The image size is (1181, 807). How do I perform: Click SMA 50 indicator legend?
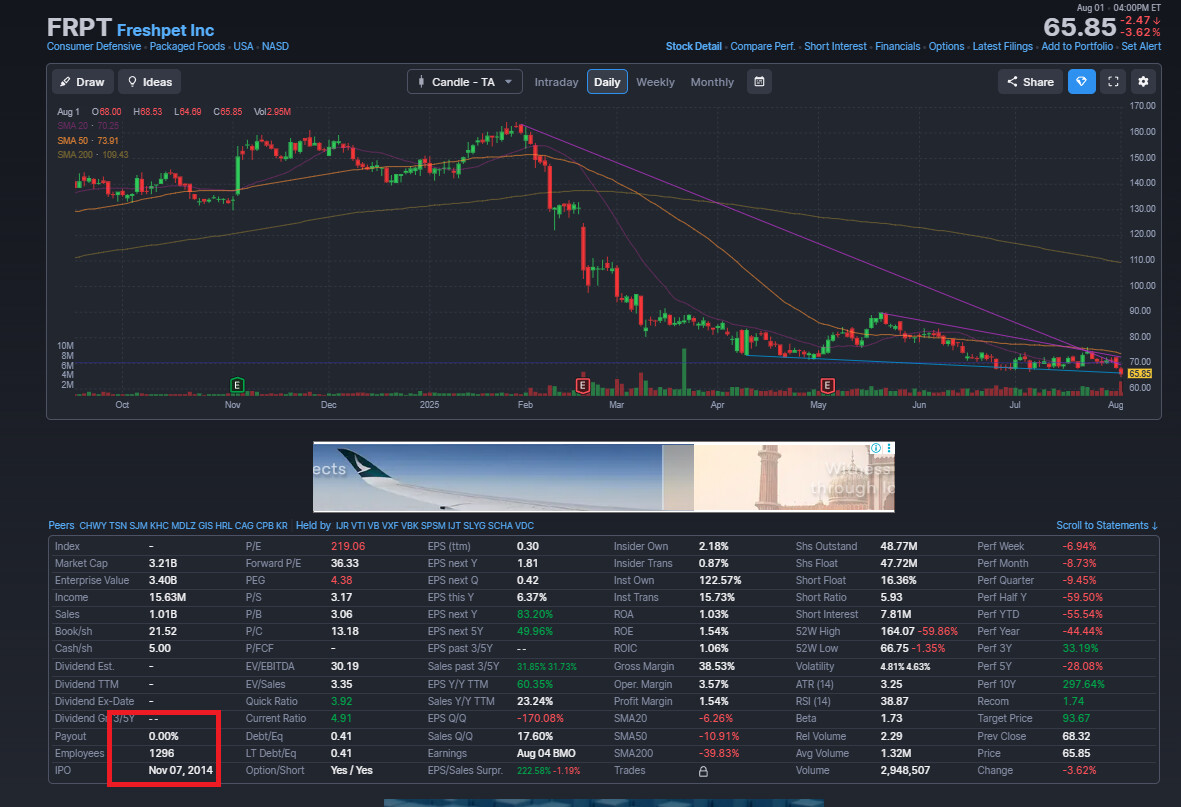pyautogui.click(x=87, y=141)
